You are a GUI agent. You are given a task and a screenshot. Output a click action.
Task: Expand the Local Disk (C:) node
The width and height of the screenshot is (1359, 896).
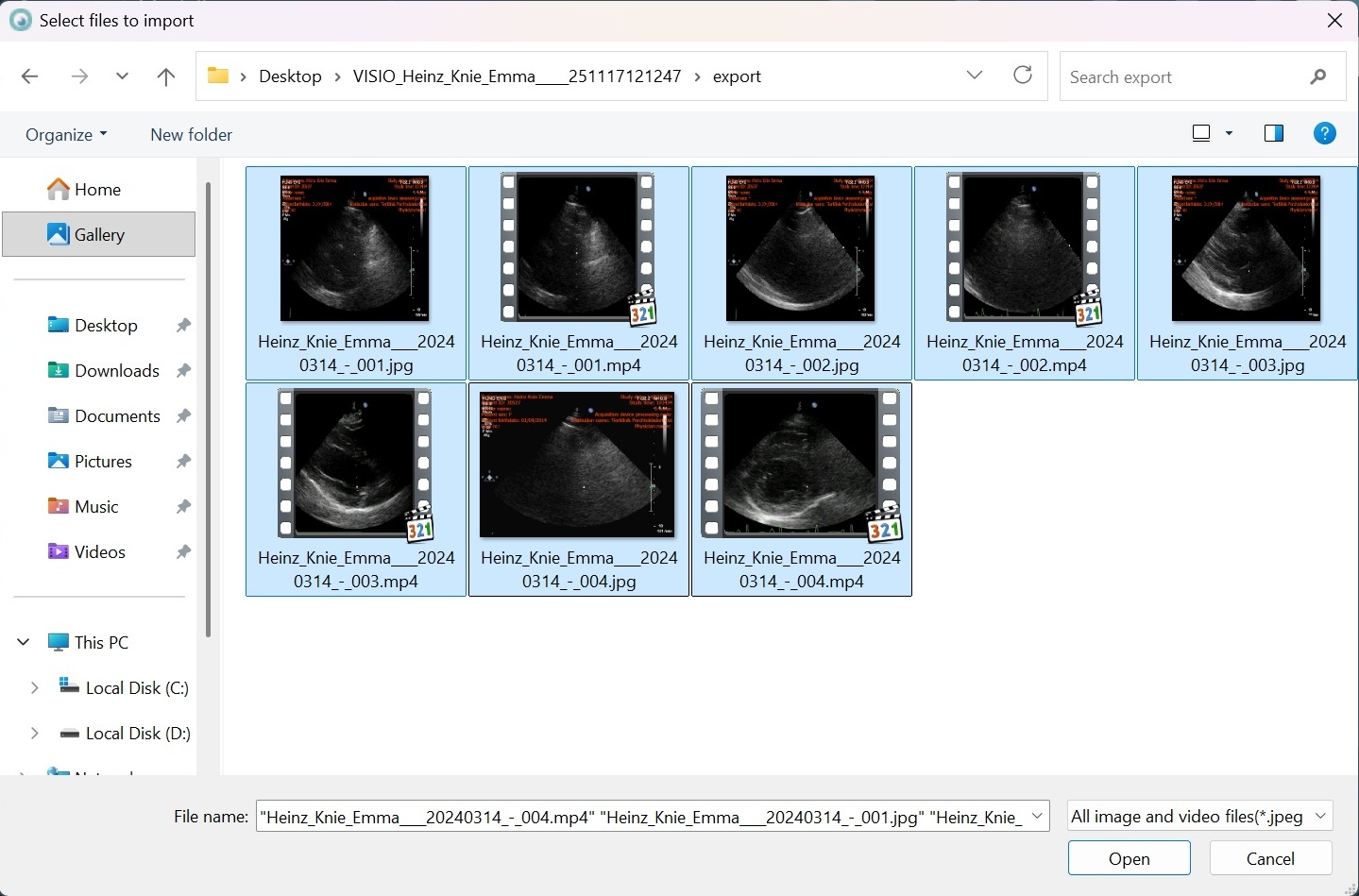coord(35,688)
